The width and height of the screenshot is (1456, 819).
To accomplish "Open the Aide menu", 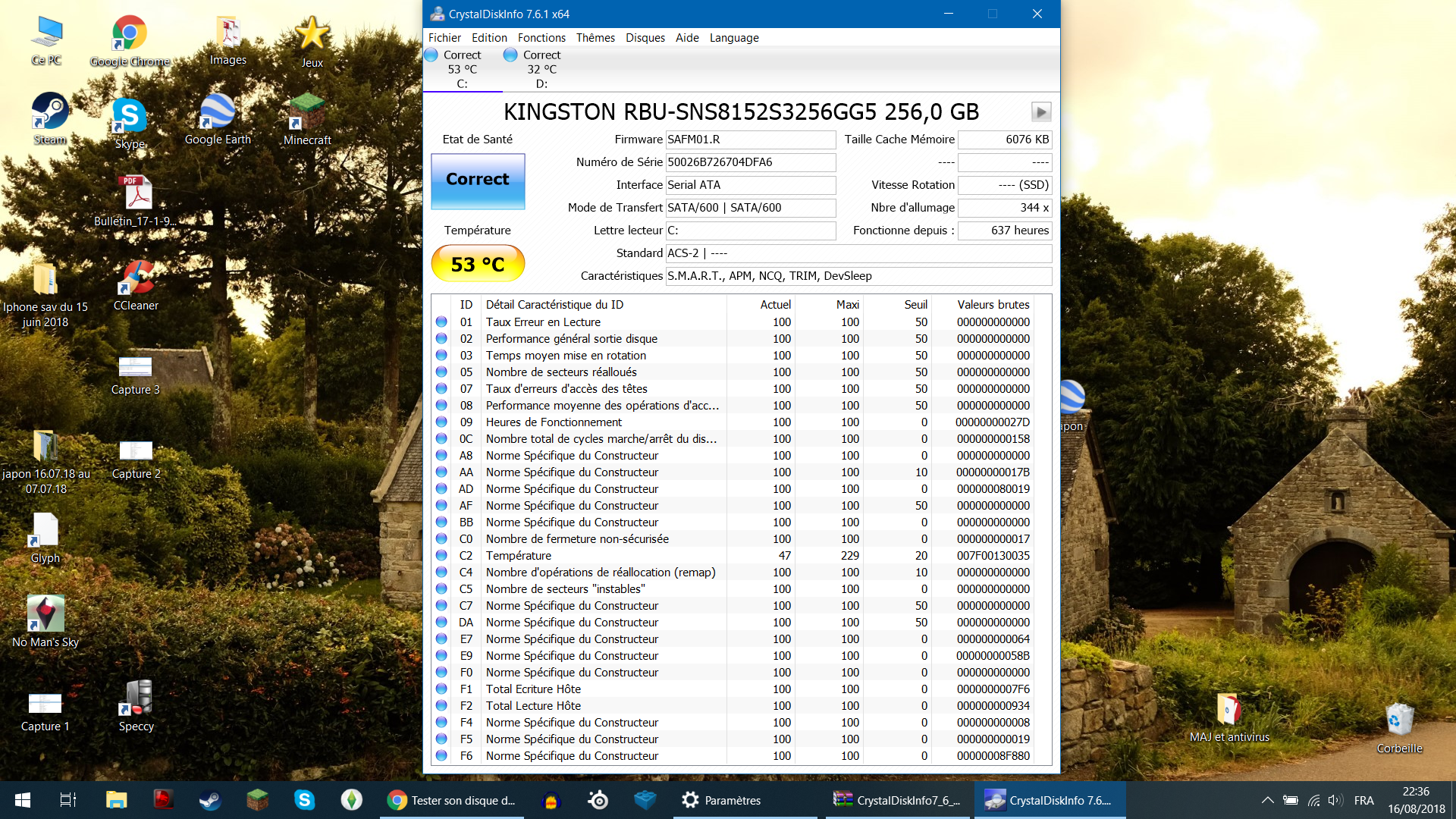I will 687,38.
